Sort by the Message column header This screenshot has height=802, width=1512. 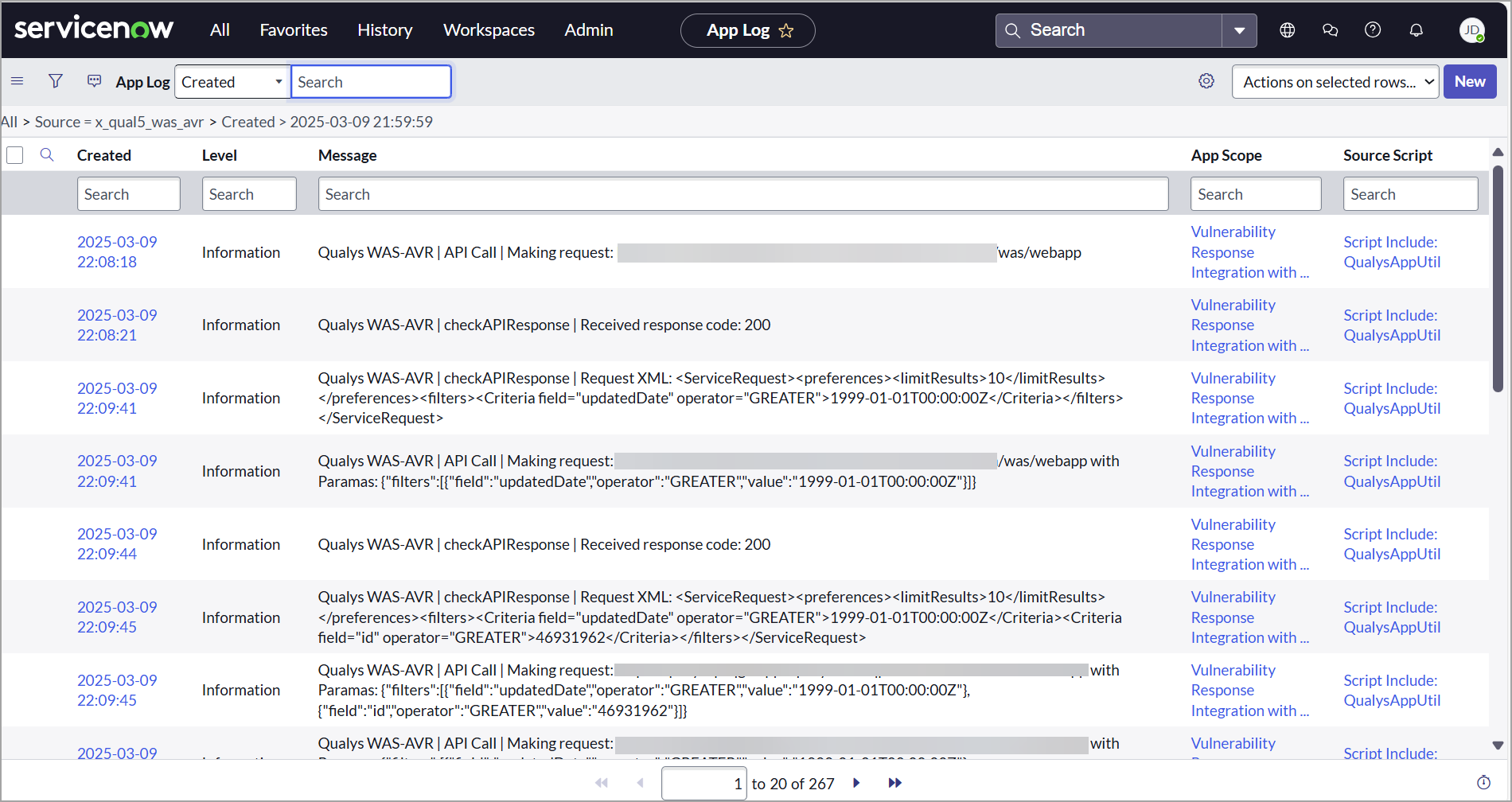click(348, 155)
